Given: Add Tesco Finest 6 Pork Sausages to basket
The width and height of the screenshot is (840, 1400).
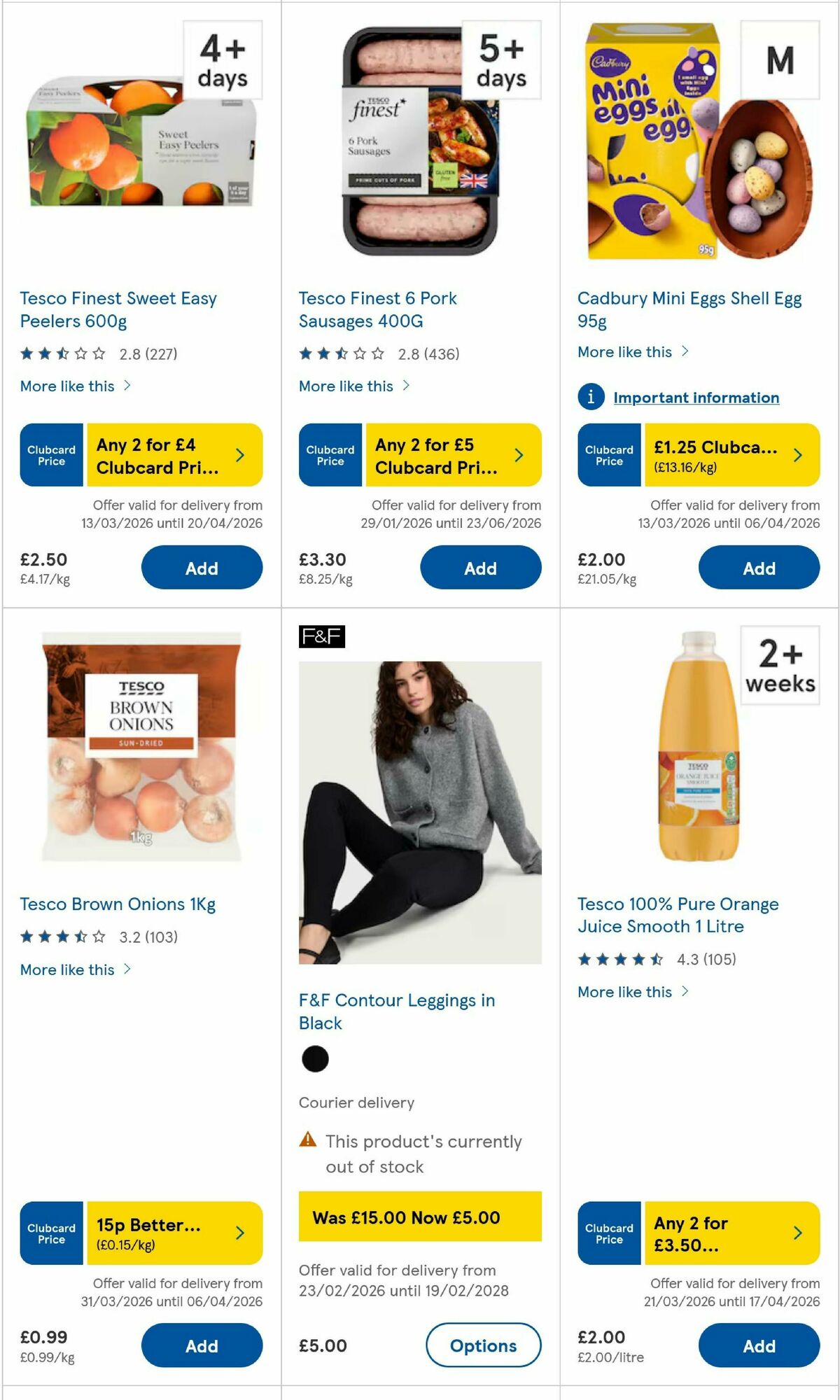Looking at the screenshot, I should (480, 568).
